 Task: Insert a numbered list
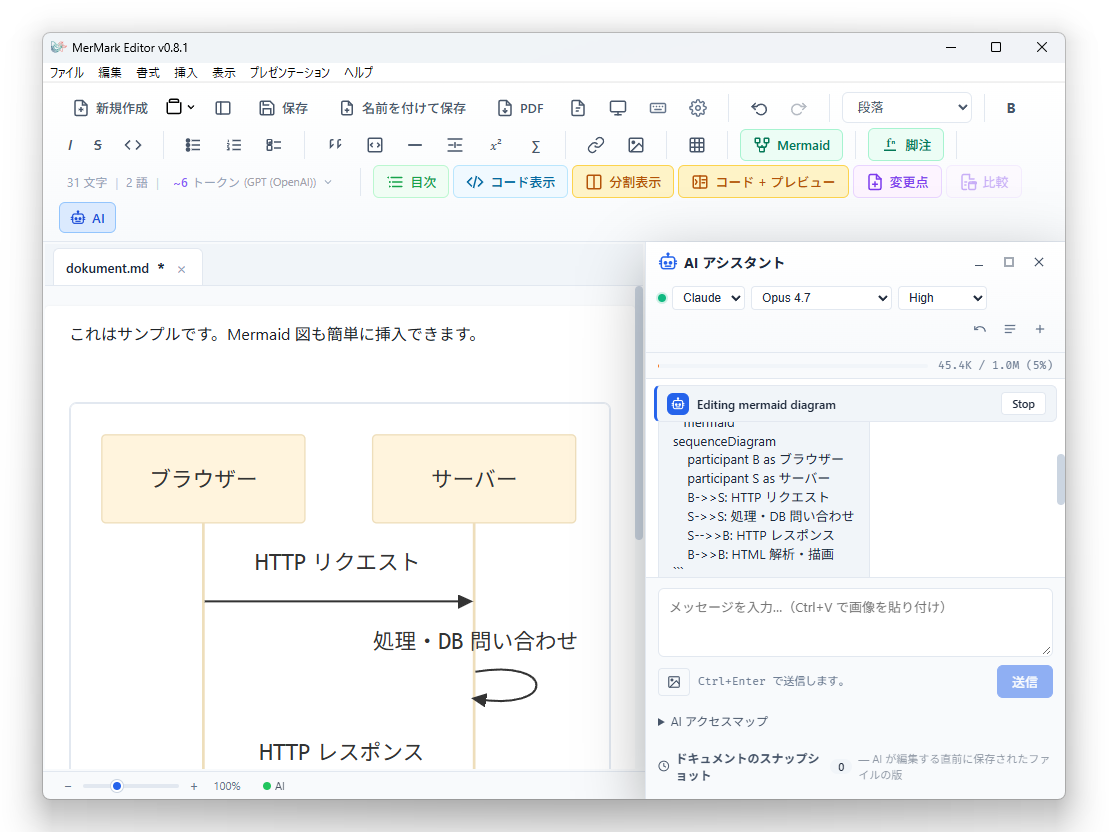pos(233,145)
